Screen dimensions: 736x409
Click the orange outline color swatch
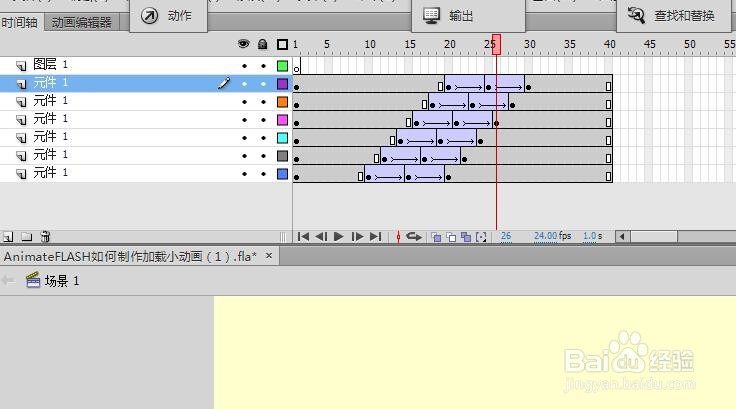[x=282, y=102]
